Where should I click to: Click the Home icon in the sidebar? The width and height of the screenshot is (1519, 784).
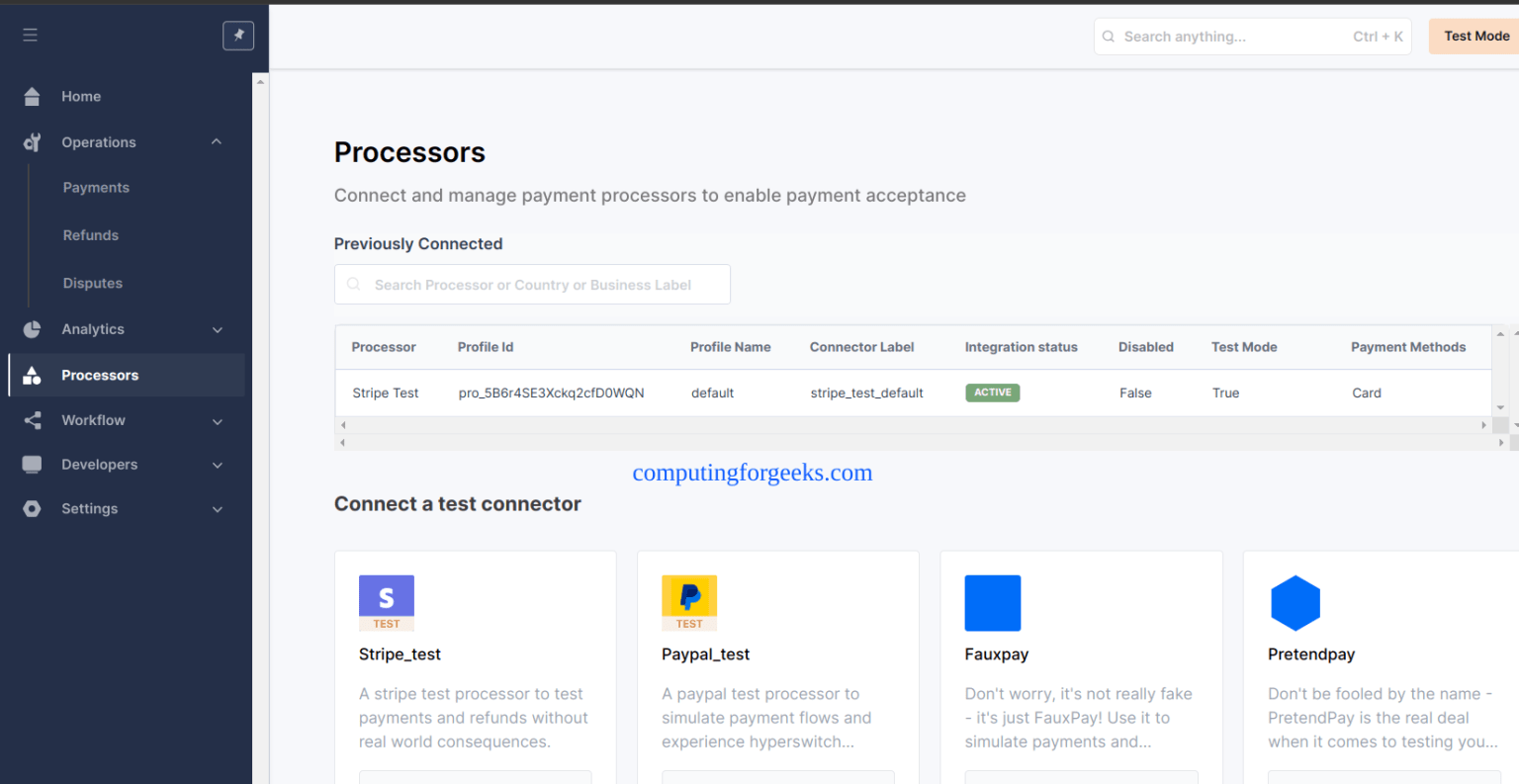pyautogui.click(x=31, y=96)
